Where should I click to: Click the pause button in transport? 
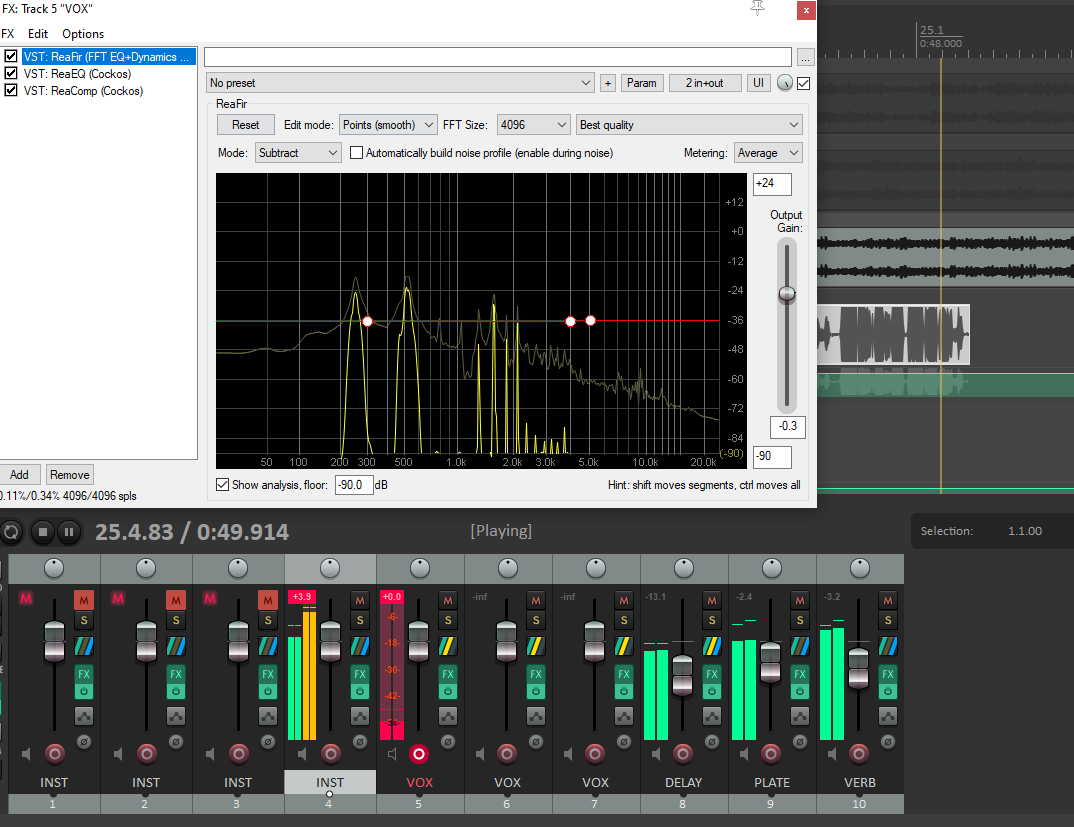[69, 532]
